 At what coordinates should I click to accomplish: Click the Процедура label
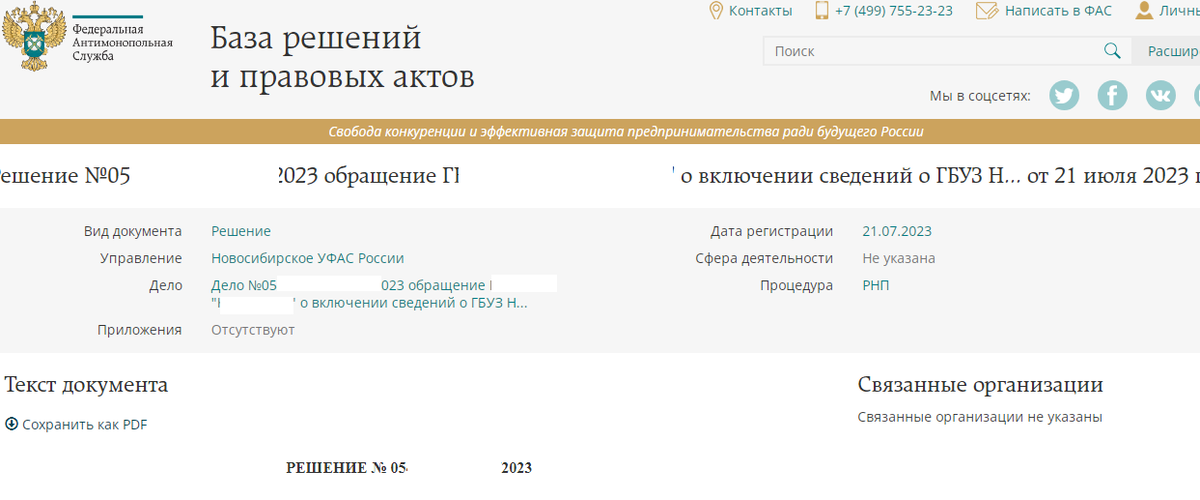tap(796, 285)
